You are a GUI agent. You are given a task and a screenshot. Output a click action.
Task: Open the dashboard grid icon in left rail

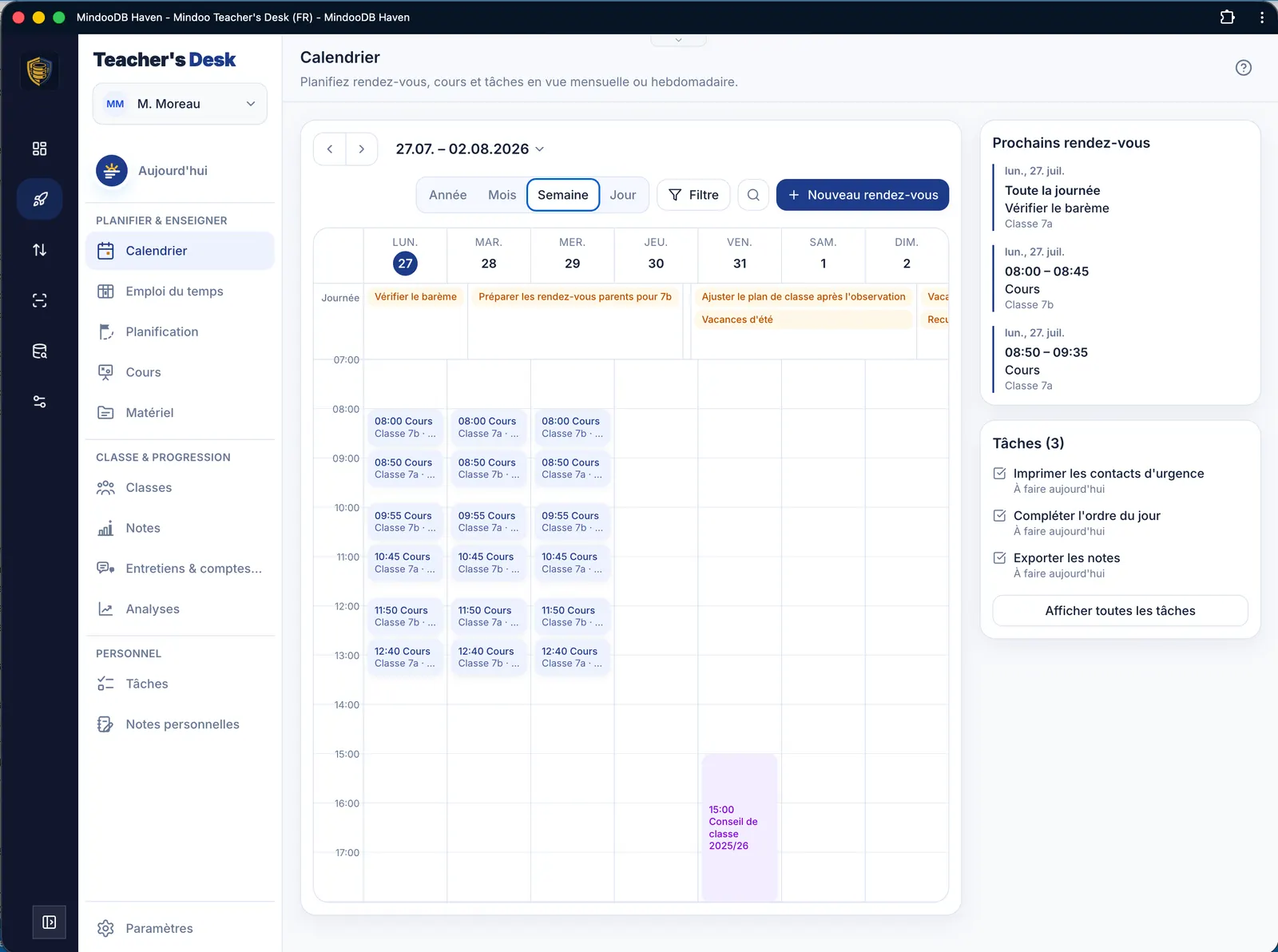point(39,149)
